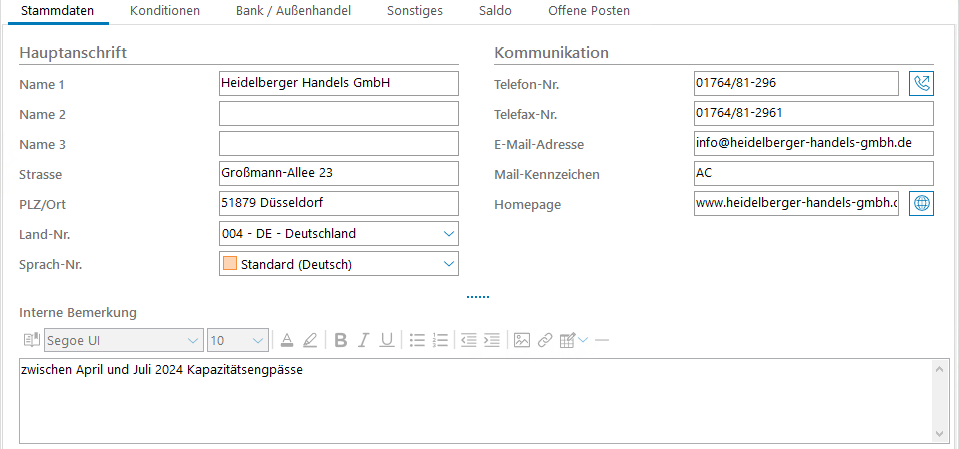Insert a horizontal line in the remark
The image size is (959, 449).
coord(602,340)
